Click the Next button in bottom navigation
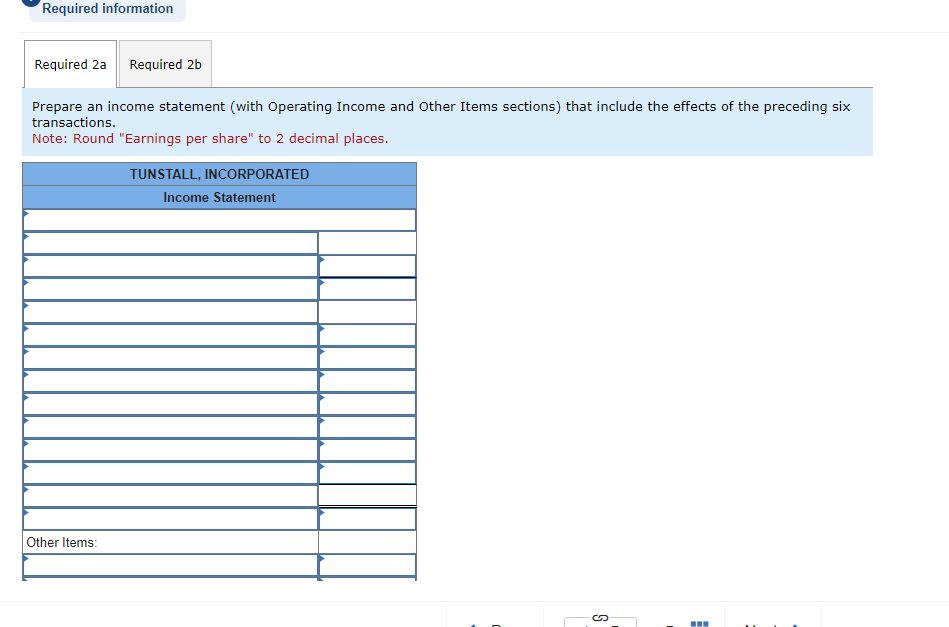Image resolution: width=949 pixels, height=627 pixels. (762, 624)
